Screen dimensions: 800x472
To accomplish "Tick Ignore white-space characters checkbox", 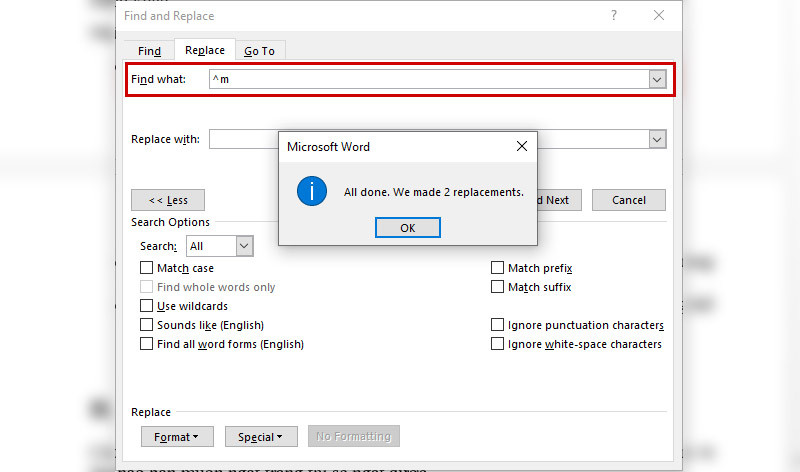I will coord(497,344).
